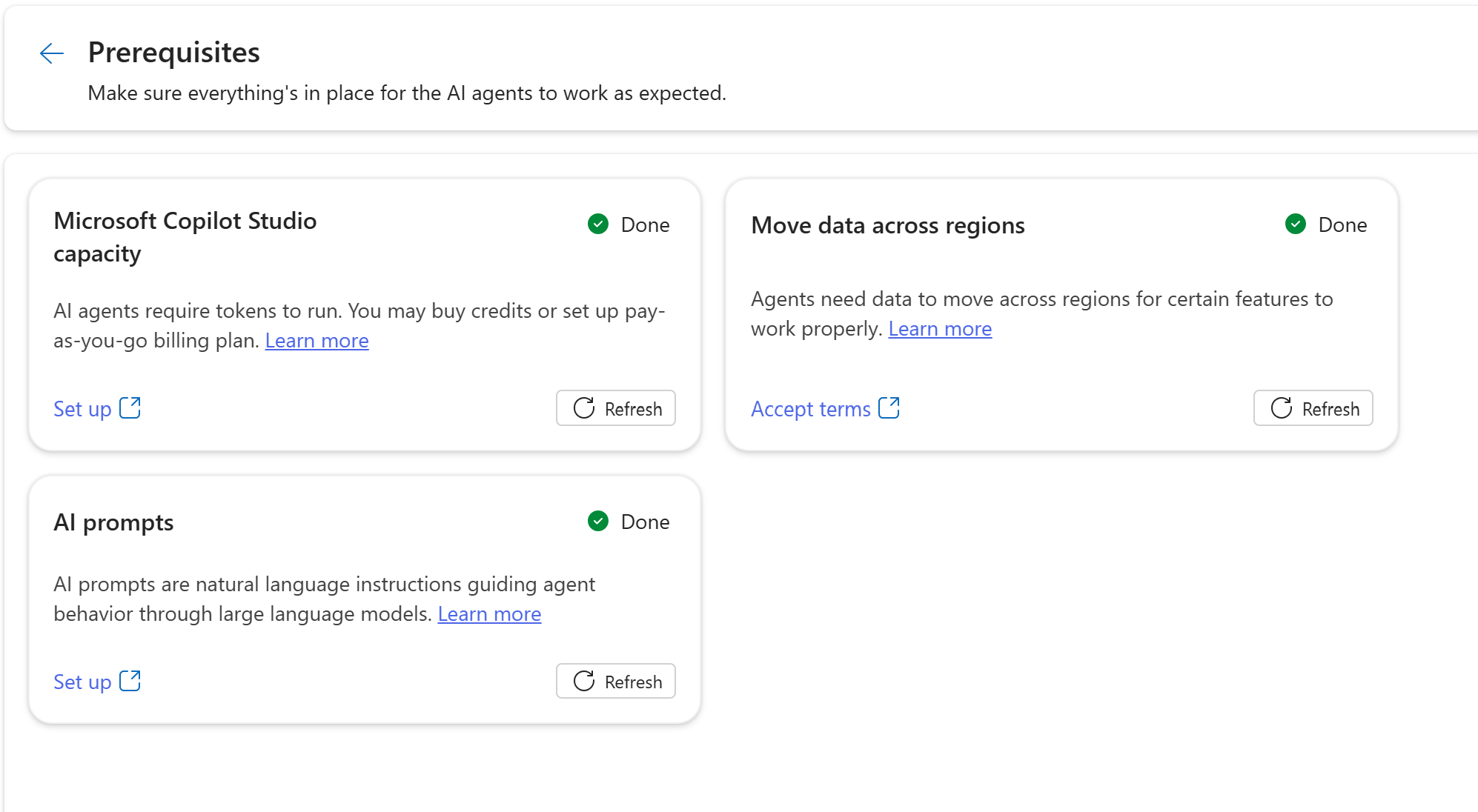Image resolution: width=1478 pixels, height=812 pixels.
Task: Click the refresh icon on Move data across regions card
Action: 1282,408
